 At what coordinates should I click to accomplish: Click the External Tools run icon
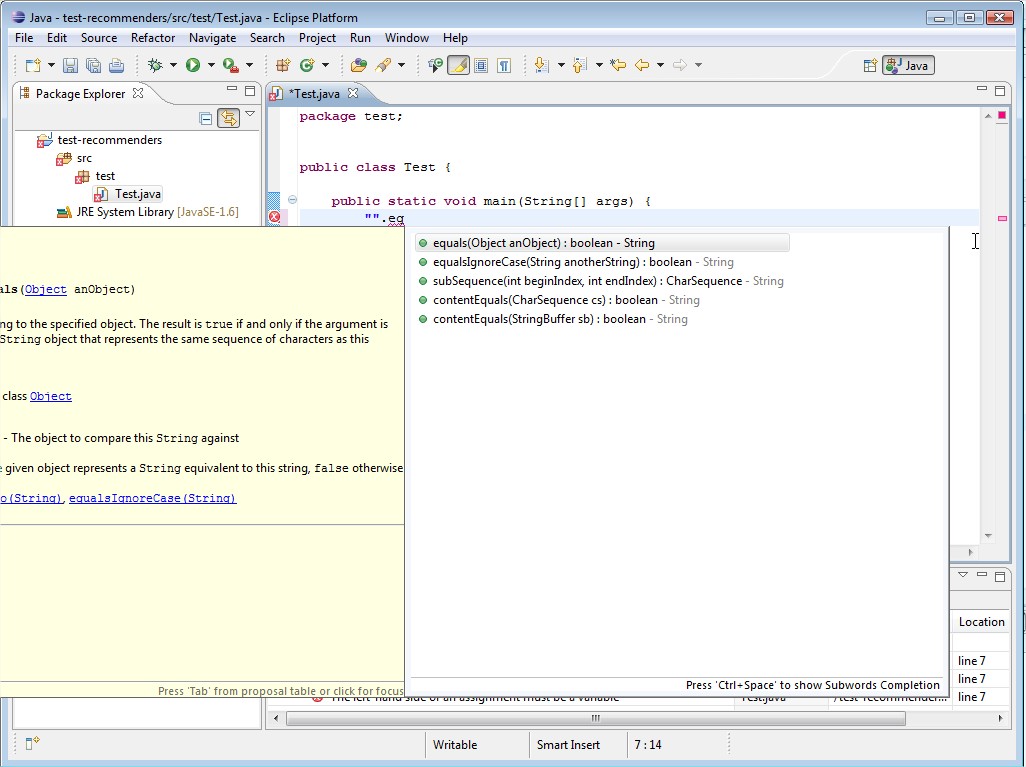(x=230, y=65)
